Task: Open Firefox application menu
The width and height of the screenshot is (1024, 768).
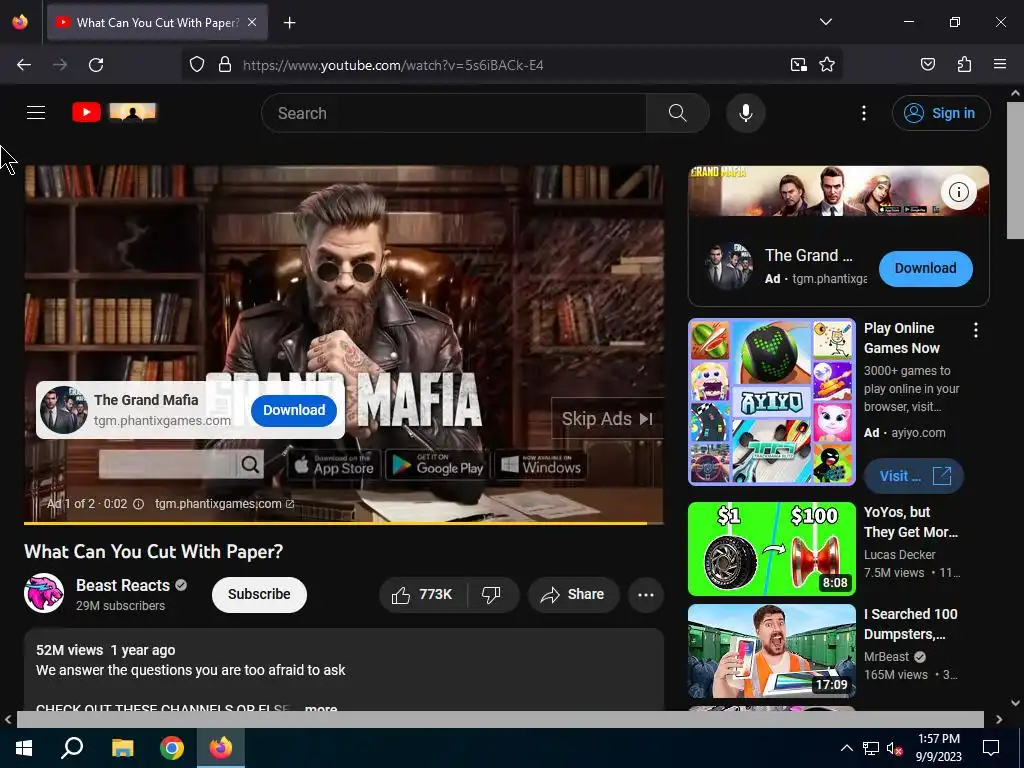Action: pos(999,65)
